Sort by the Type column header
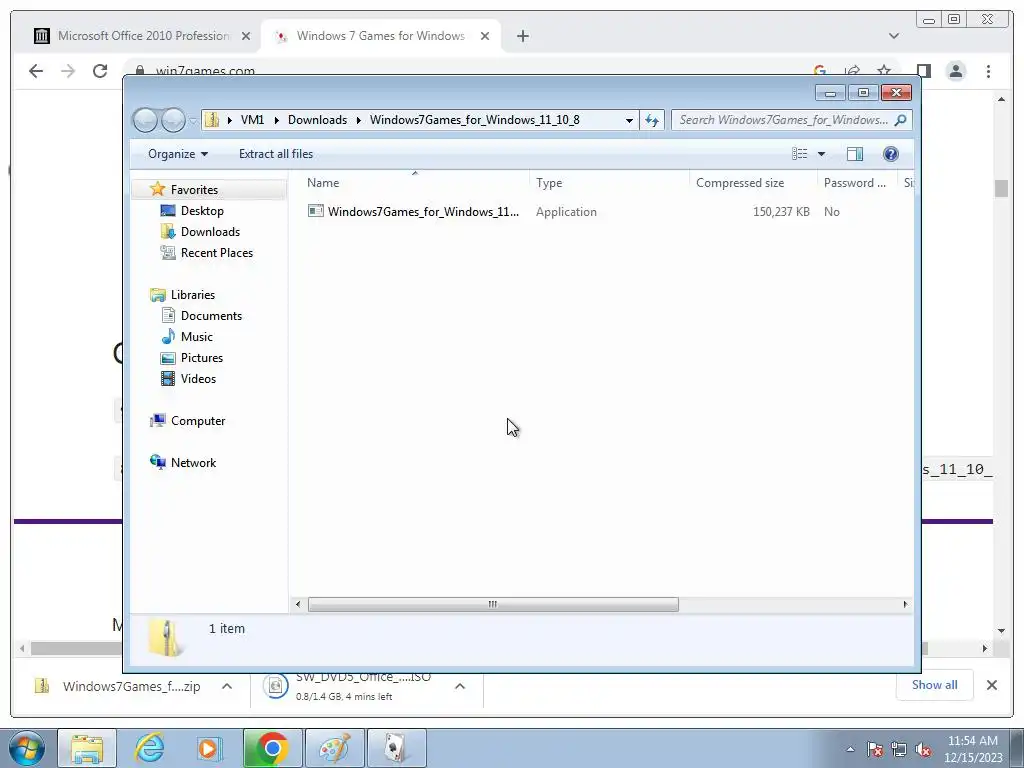This screenshot has width=1024, height=768. coord(609,183)
